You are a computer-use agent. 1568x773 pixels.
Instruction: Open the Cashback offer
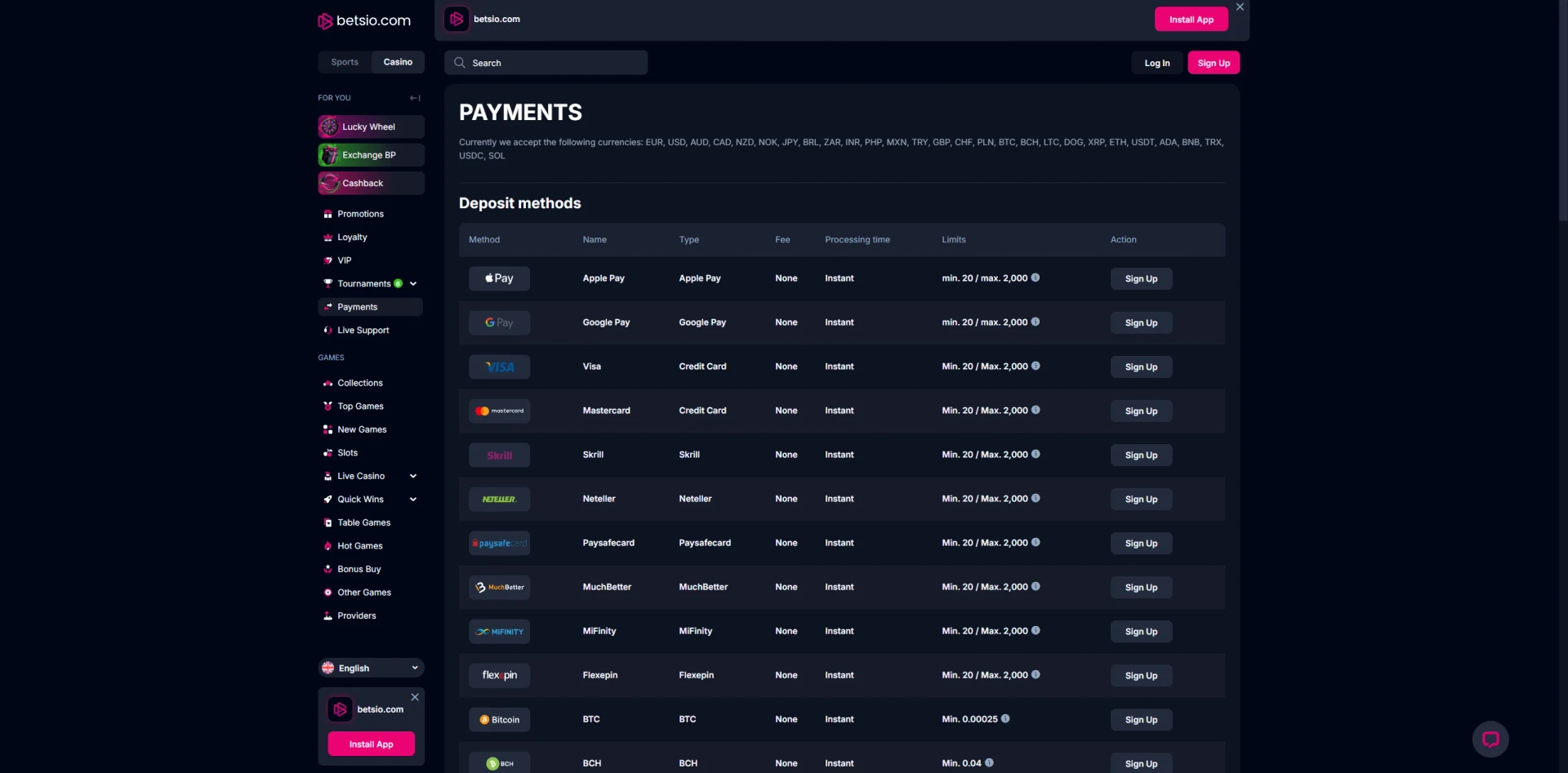tap(371, 183)
